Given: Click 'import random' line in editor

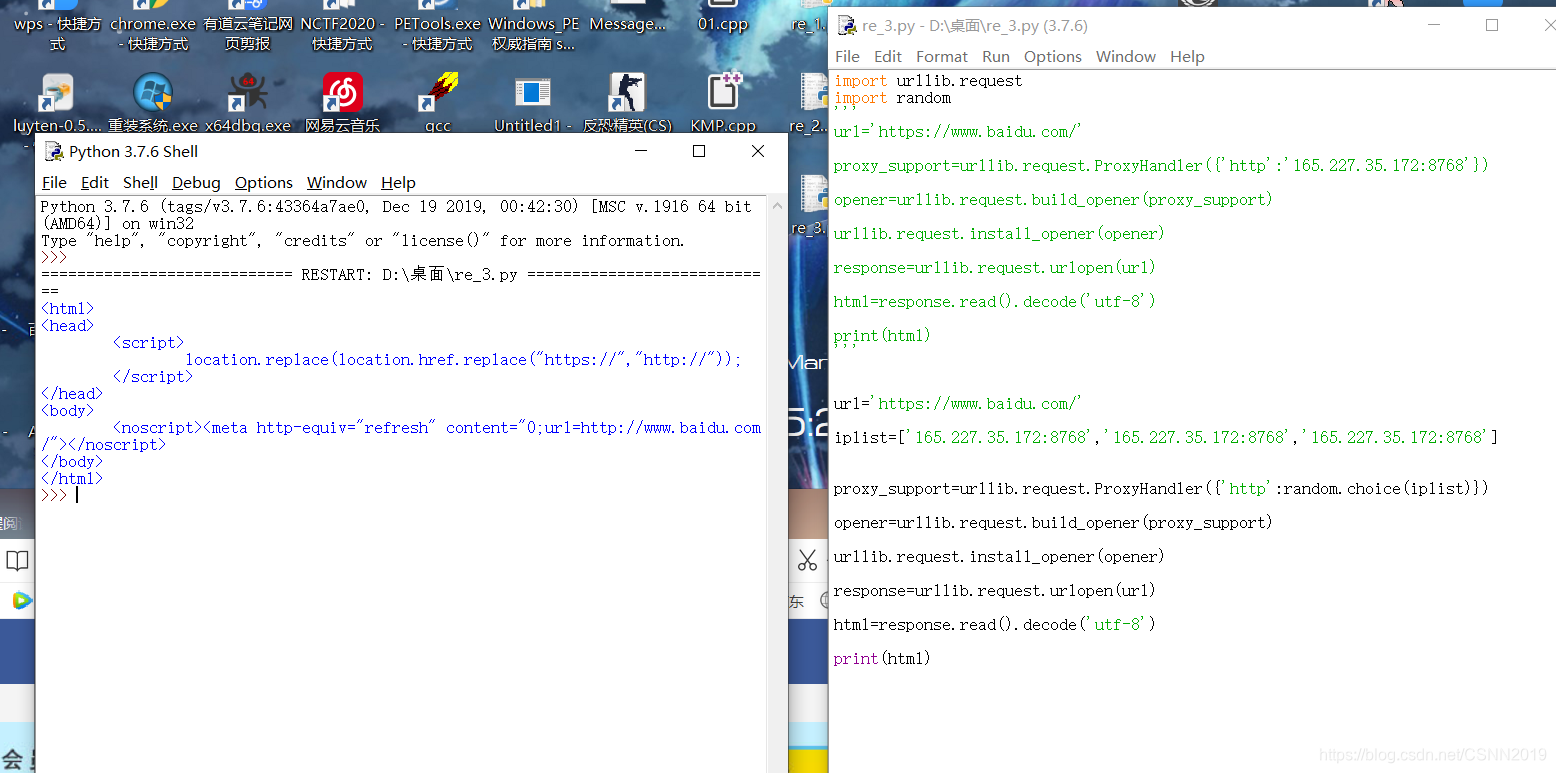Looking at the screenshot, I should (x=892, y=98).
